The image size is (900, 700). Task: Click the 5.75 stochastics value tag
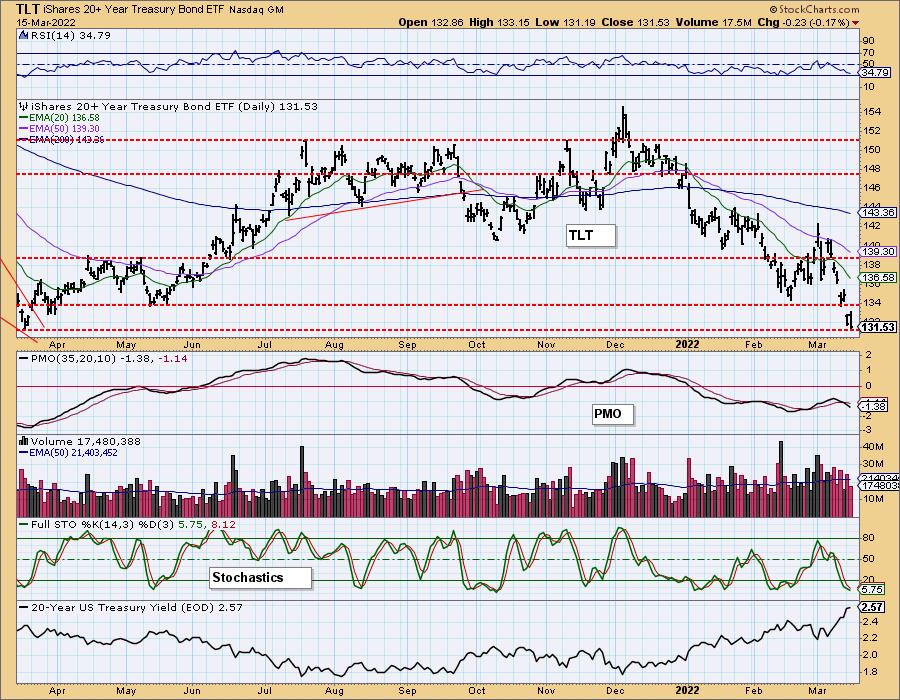pyautogui.click(x=872, y=589)
